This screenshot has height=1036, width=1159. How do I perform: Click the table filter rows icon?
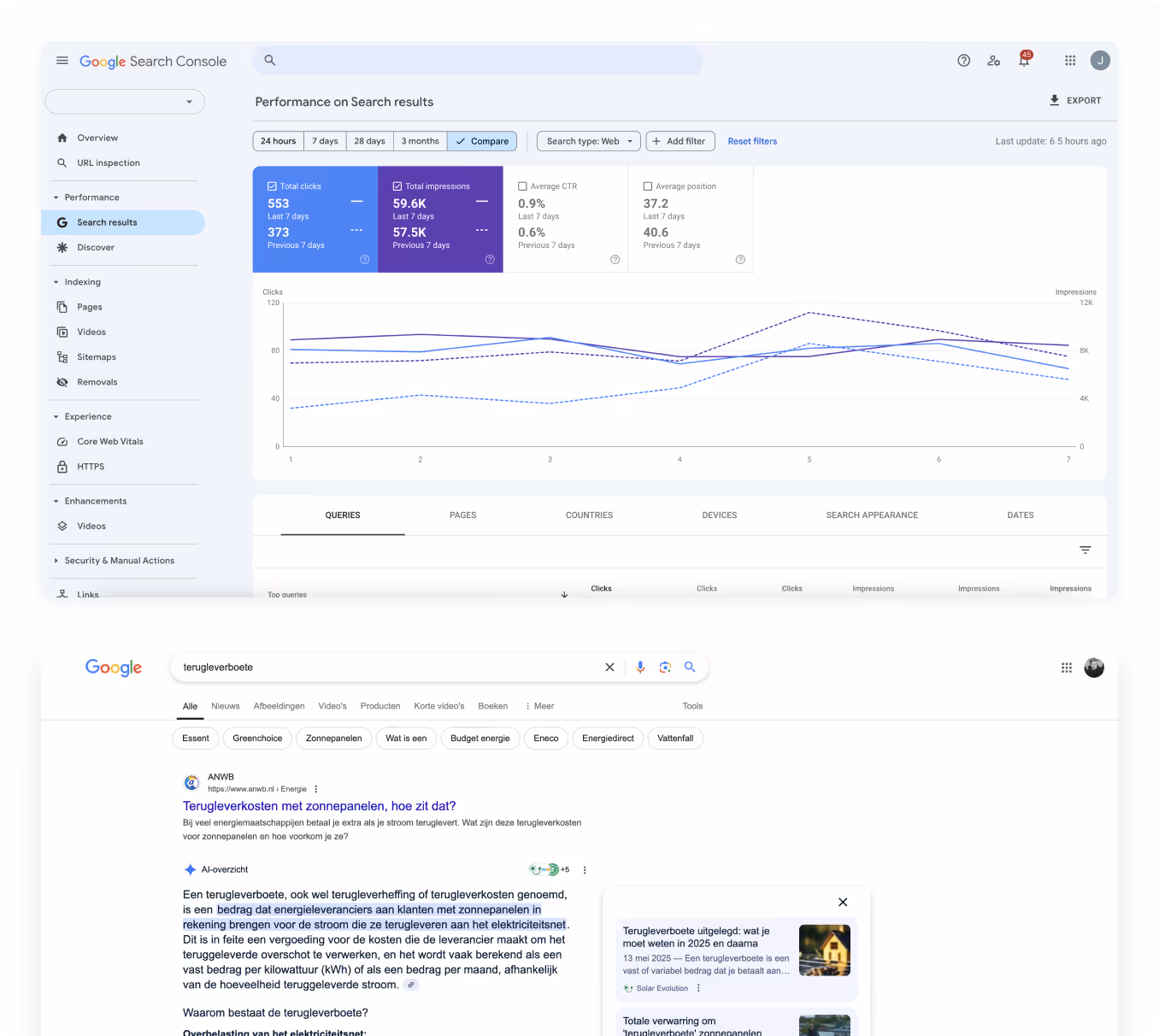pos(1085,550)
